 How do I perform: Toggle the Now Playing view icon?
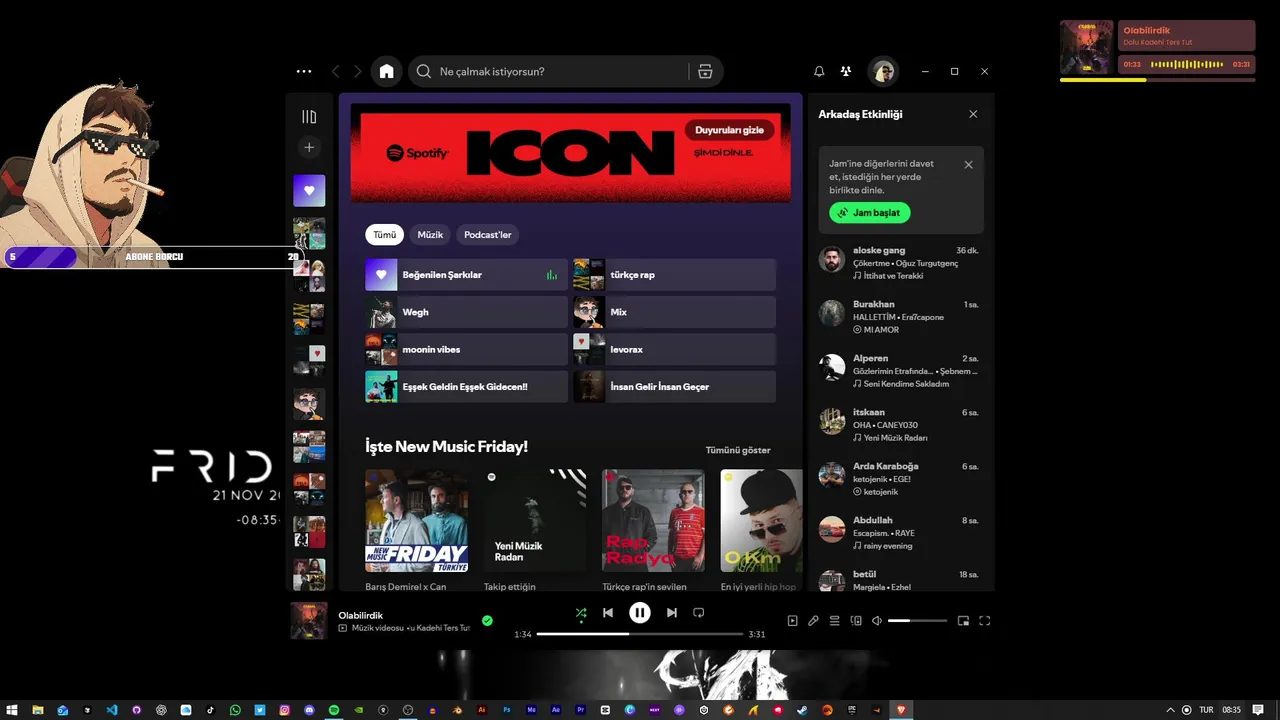pyautogui.click(x=792, y=621)
